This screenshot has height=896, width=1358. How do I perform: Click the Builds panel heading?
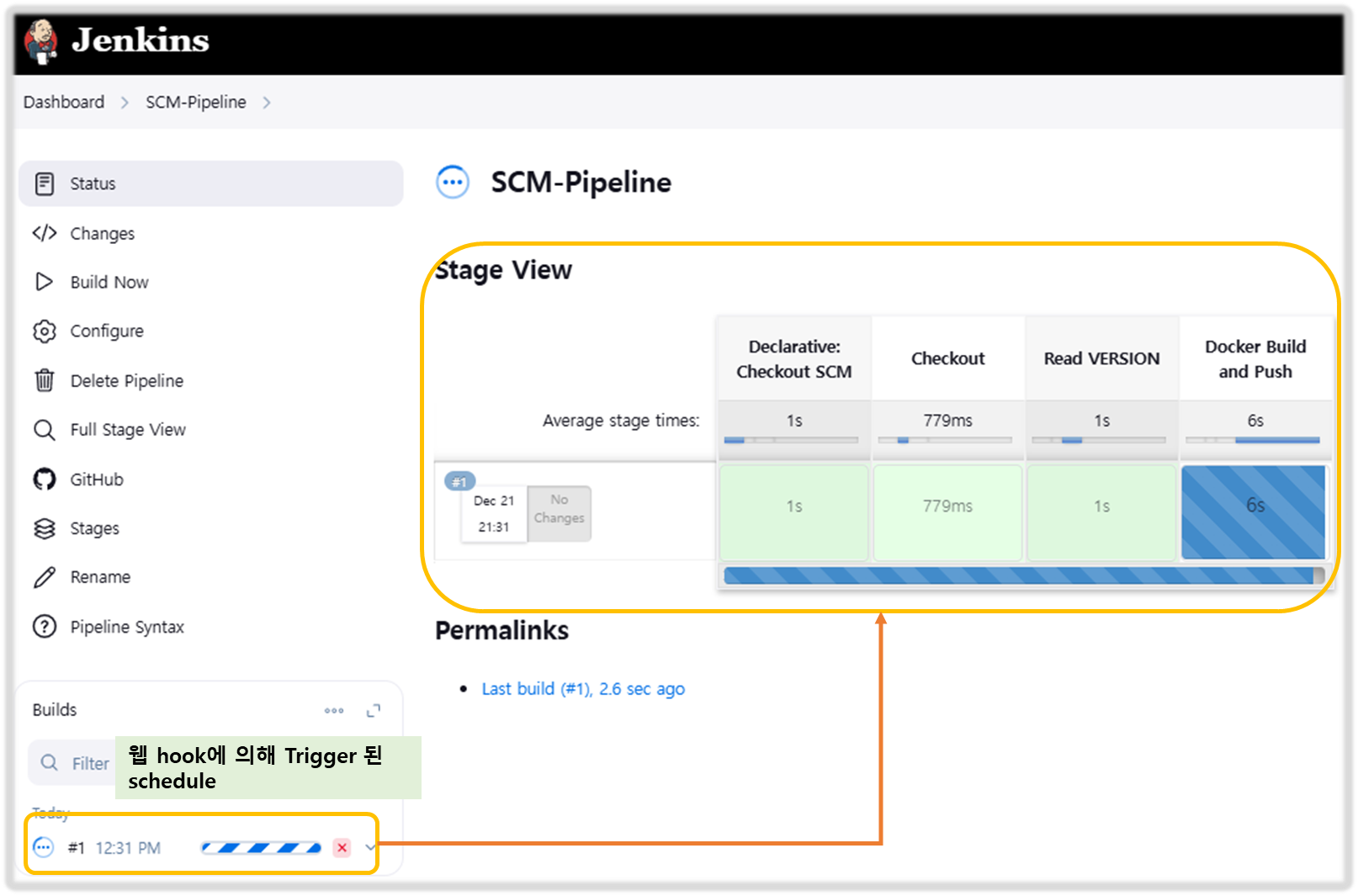click(55, 710)
